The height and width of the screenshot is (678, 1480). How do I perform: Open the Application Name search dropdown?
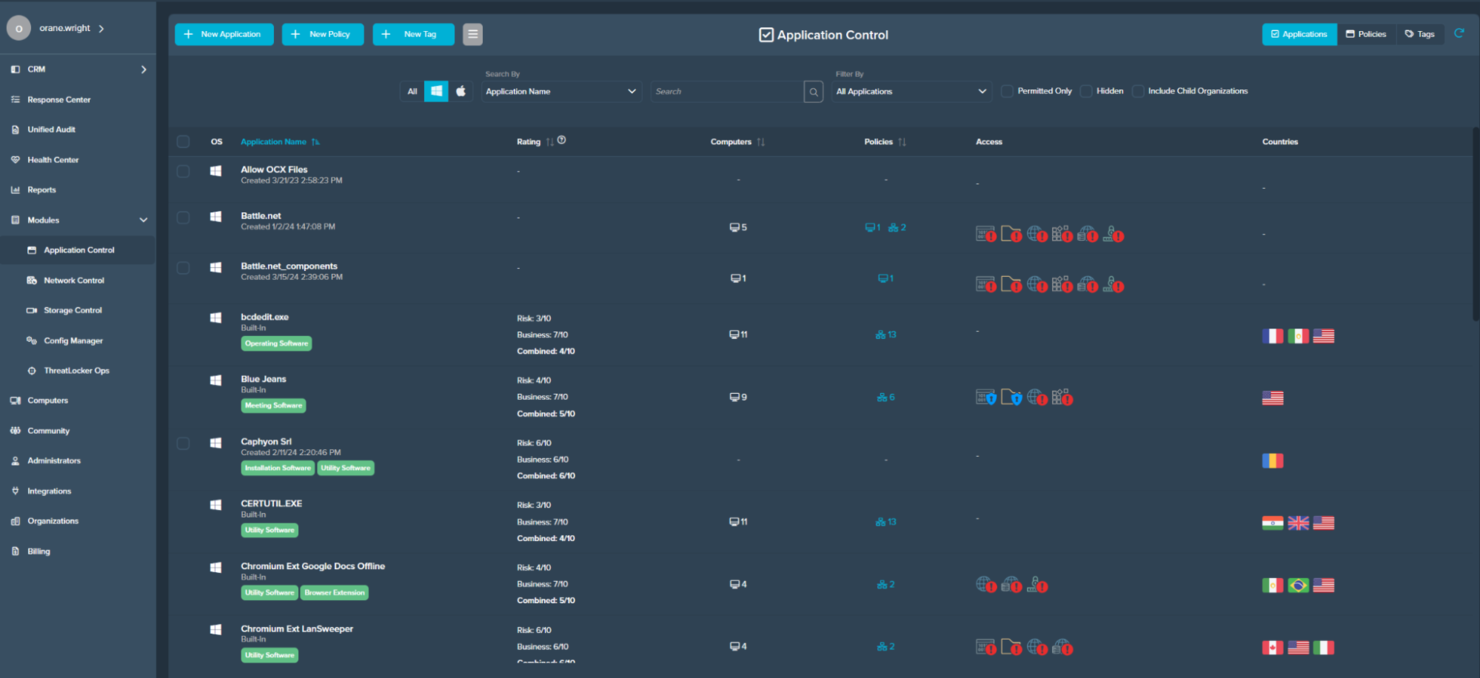coord(560,91)
